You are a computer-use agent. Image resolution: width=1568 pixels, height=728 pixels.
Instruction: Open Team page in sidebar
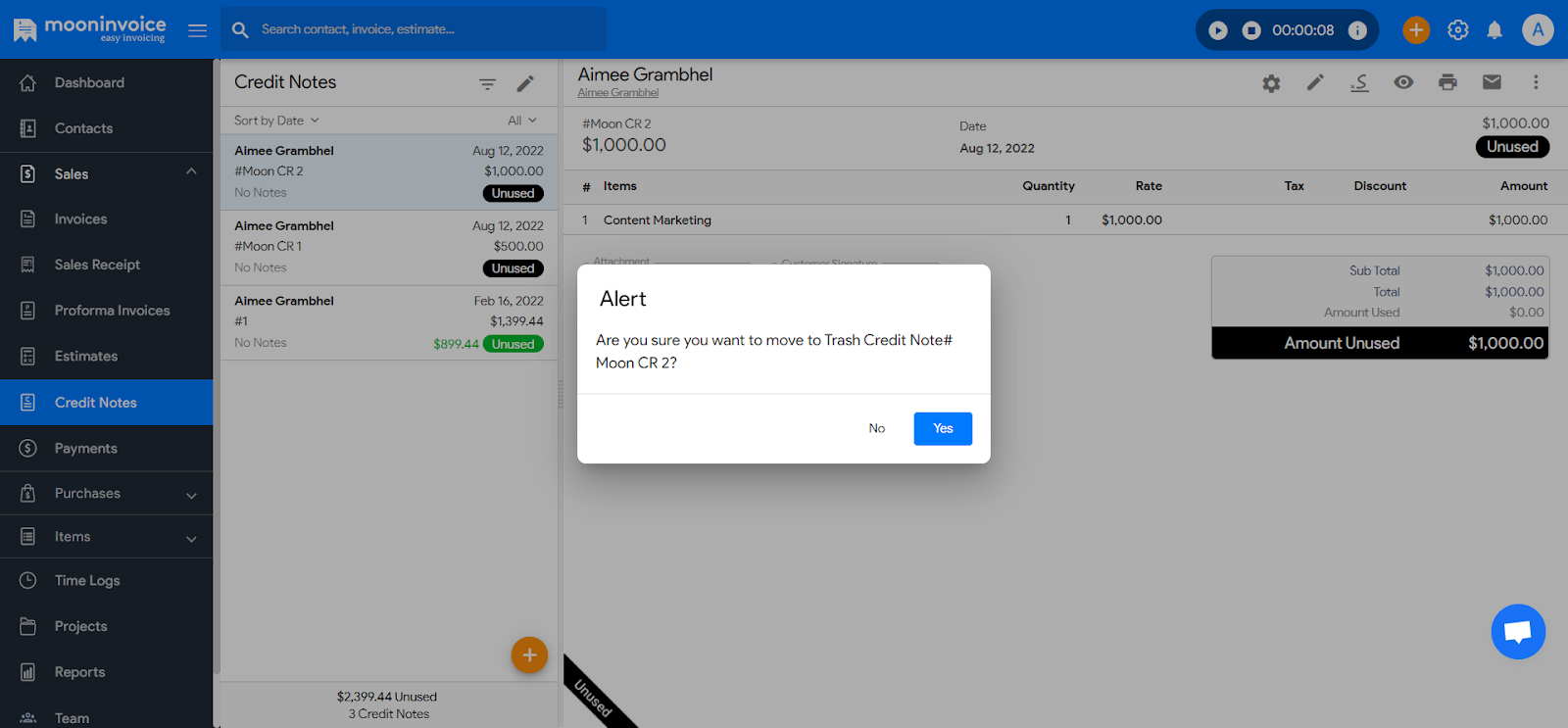[106, 717]
